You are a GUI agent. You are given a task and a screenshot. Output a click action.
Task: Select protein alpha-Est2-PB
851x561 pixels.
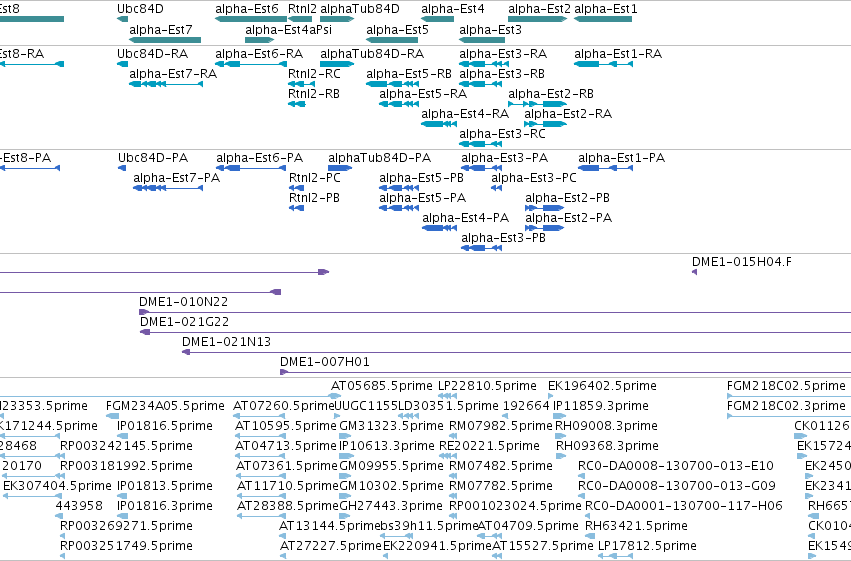coord(567,198)
